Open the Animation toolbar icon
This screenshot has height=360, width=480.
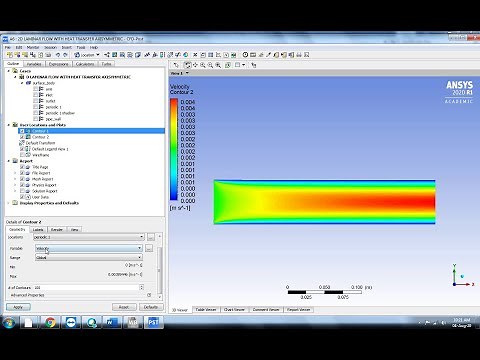point(253,55)
